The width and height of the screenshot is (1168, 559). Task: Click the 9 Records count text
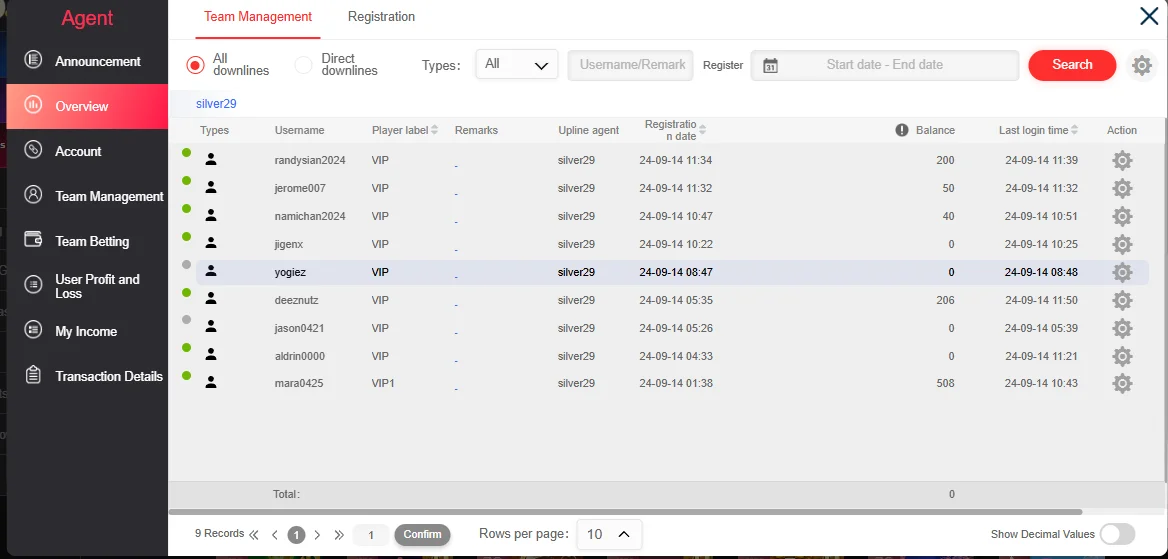pos(220,534)
